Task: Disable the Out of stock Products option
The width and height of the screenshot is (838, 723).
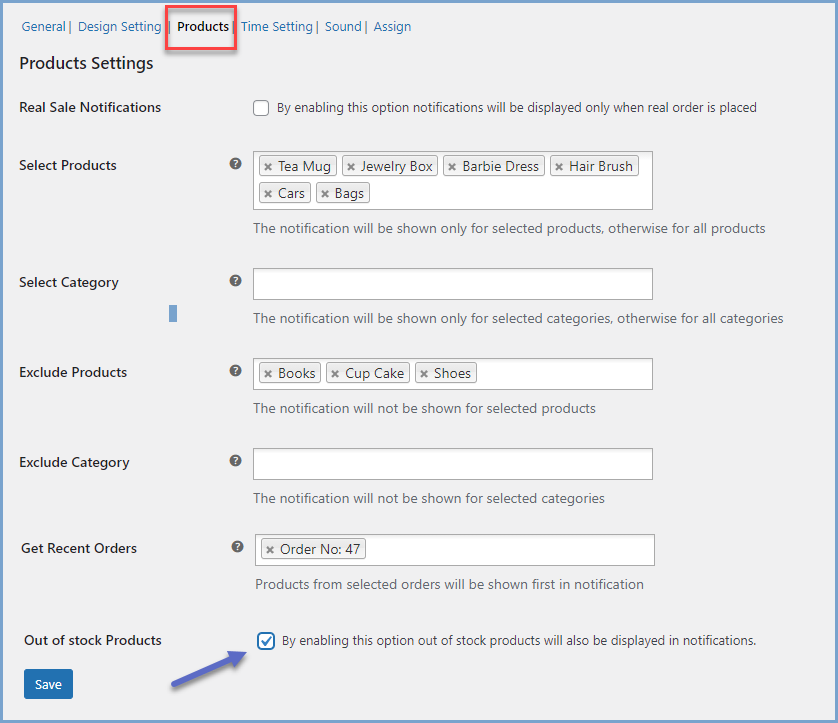Action: tap(265, 640)
